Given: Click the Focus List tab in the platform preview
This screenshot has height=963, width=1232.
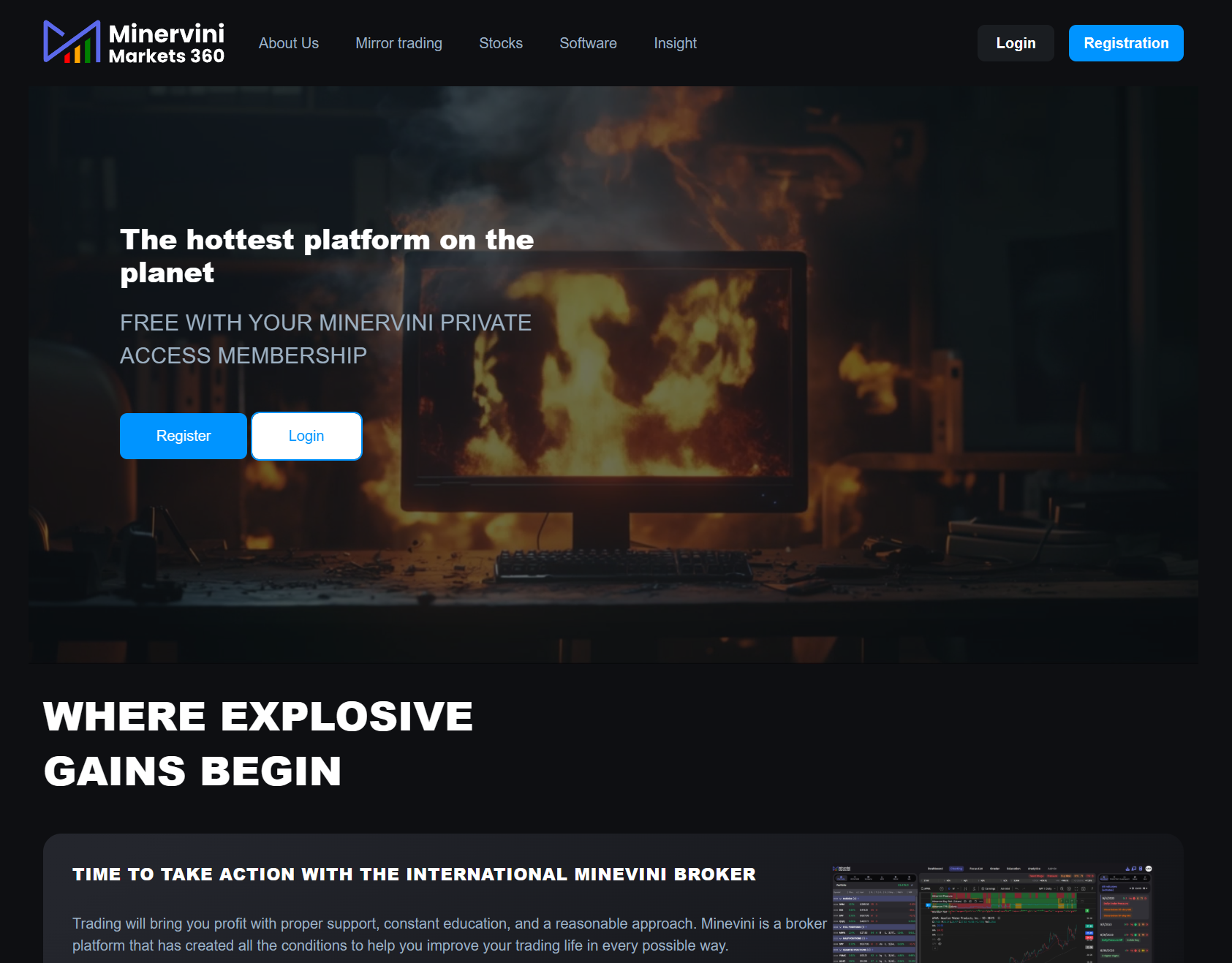Looking at the screenshot, I should [976, 869].
